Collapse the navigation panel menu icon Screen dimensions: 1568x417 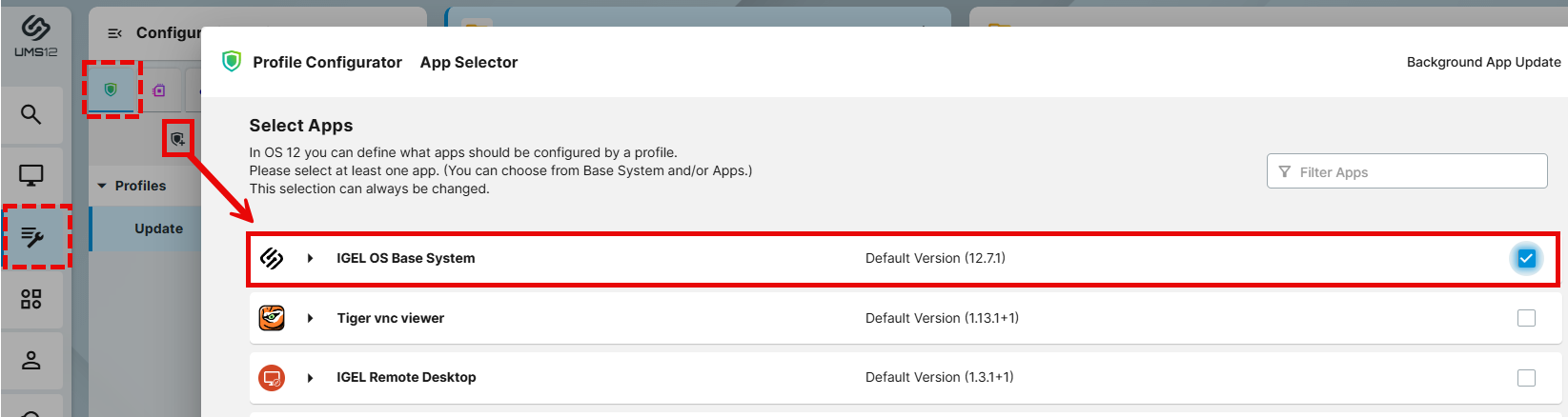tap(114, 33)
